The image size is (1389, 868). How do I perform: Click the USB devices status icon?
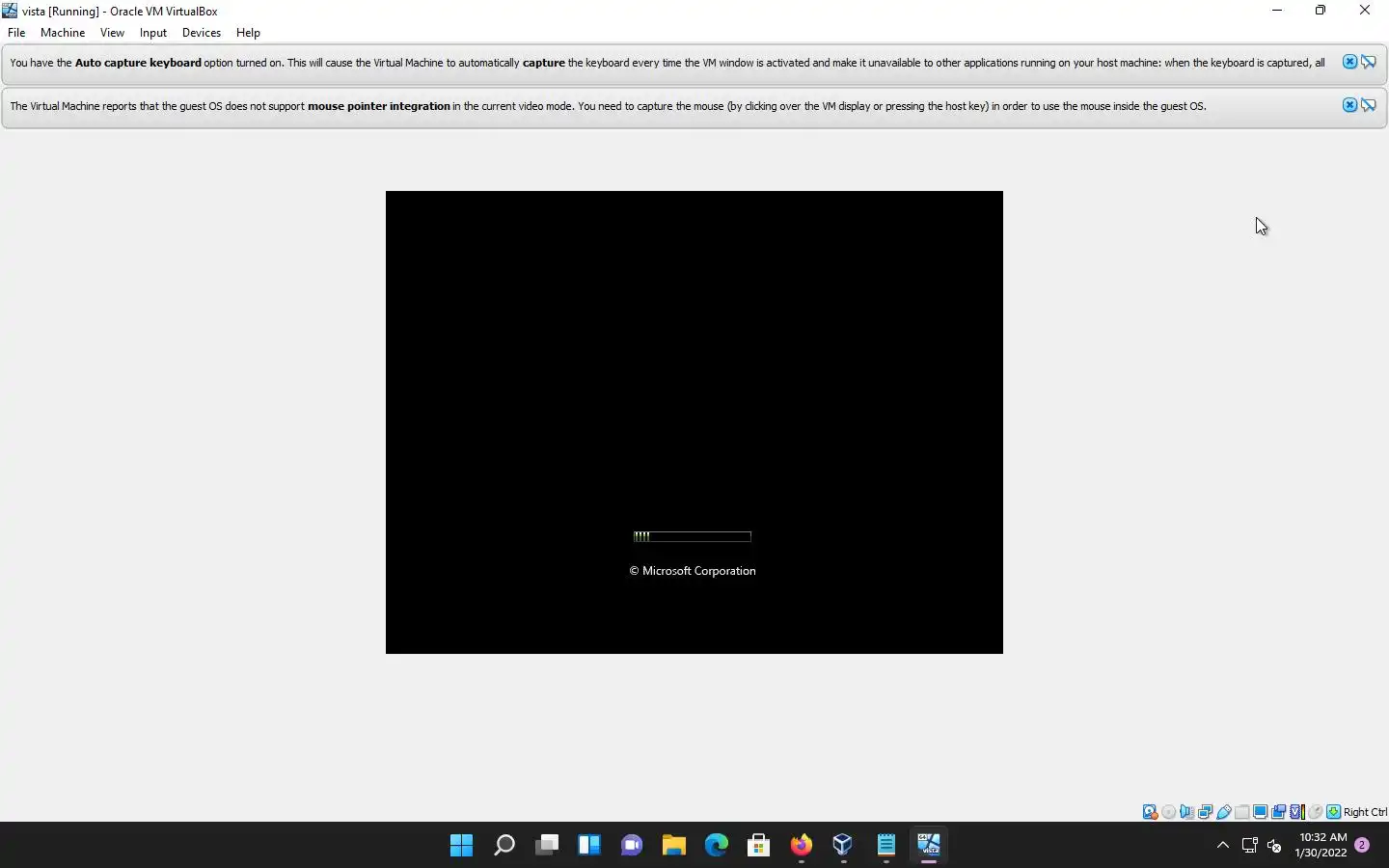coord(1223,812)
